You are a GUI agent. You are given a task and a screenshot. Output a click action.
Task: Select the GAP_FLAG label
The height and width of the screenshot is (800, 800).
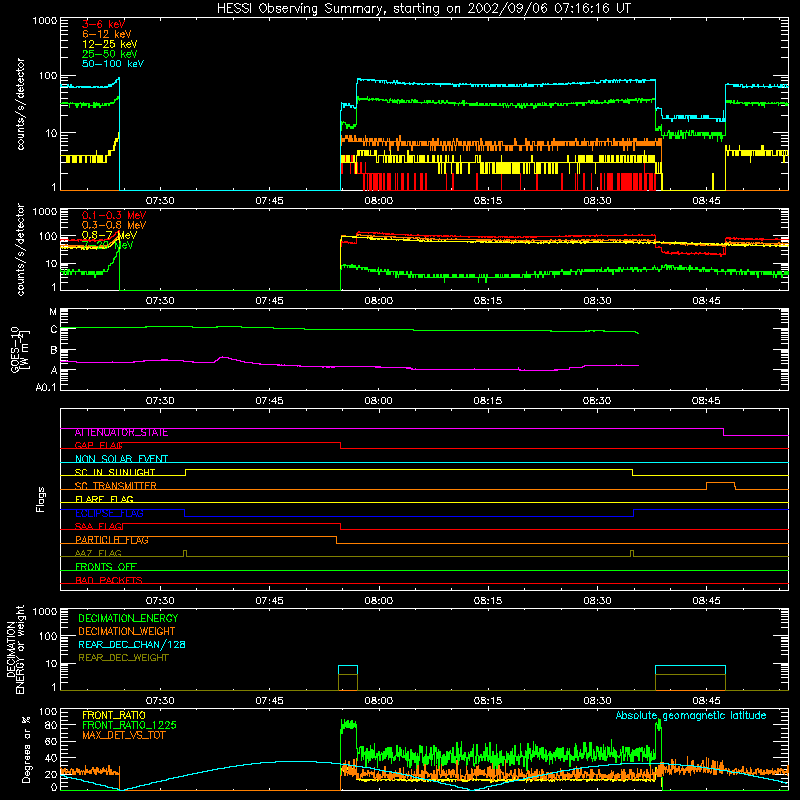(x=98, y=446)
